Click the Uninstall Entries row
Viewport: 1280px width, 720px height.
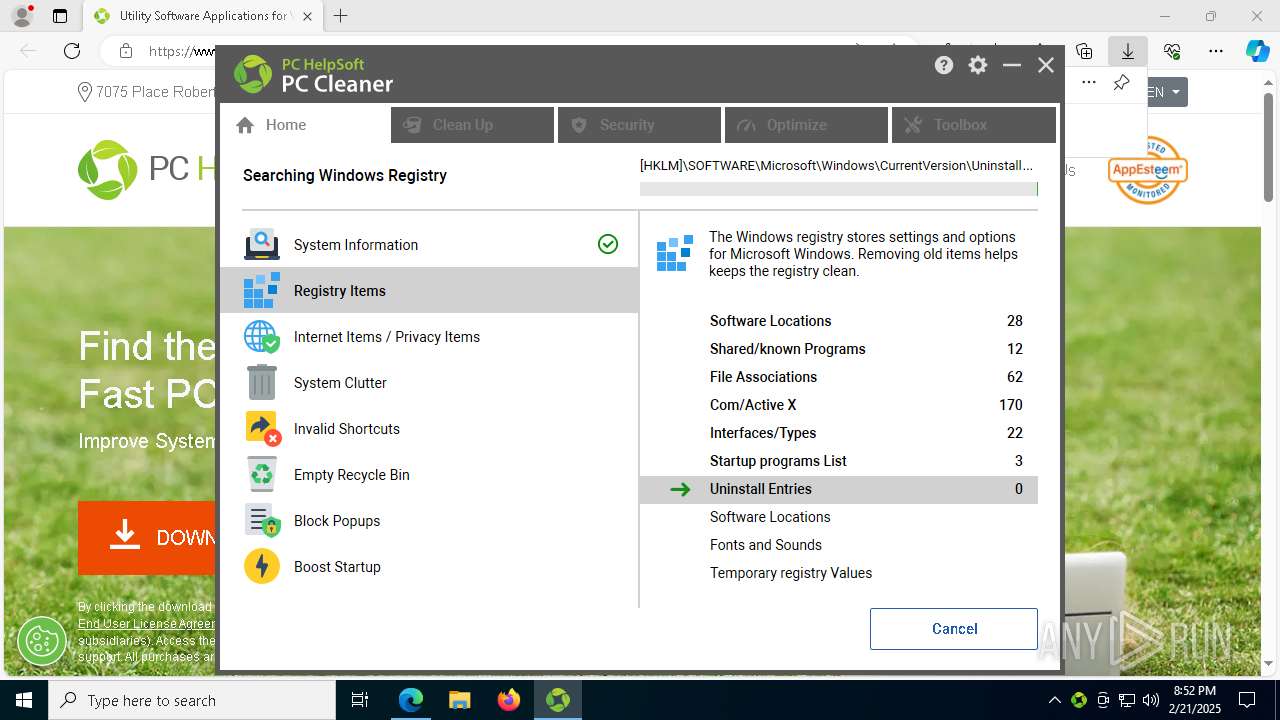(839, 489)
